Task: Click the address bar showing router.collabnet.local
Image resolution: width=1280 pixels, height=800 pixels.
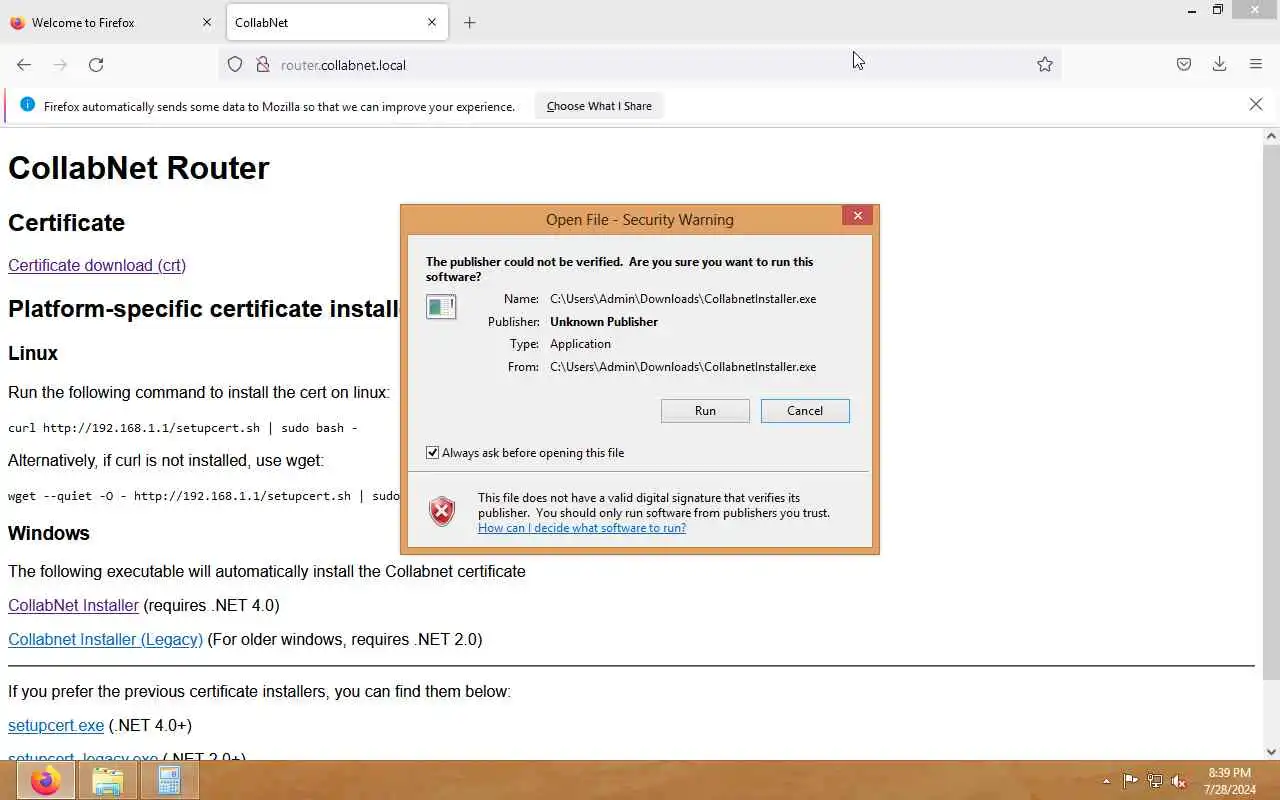Action: point(640,65)
